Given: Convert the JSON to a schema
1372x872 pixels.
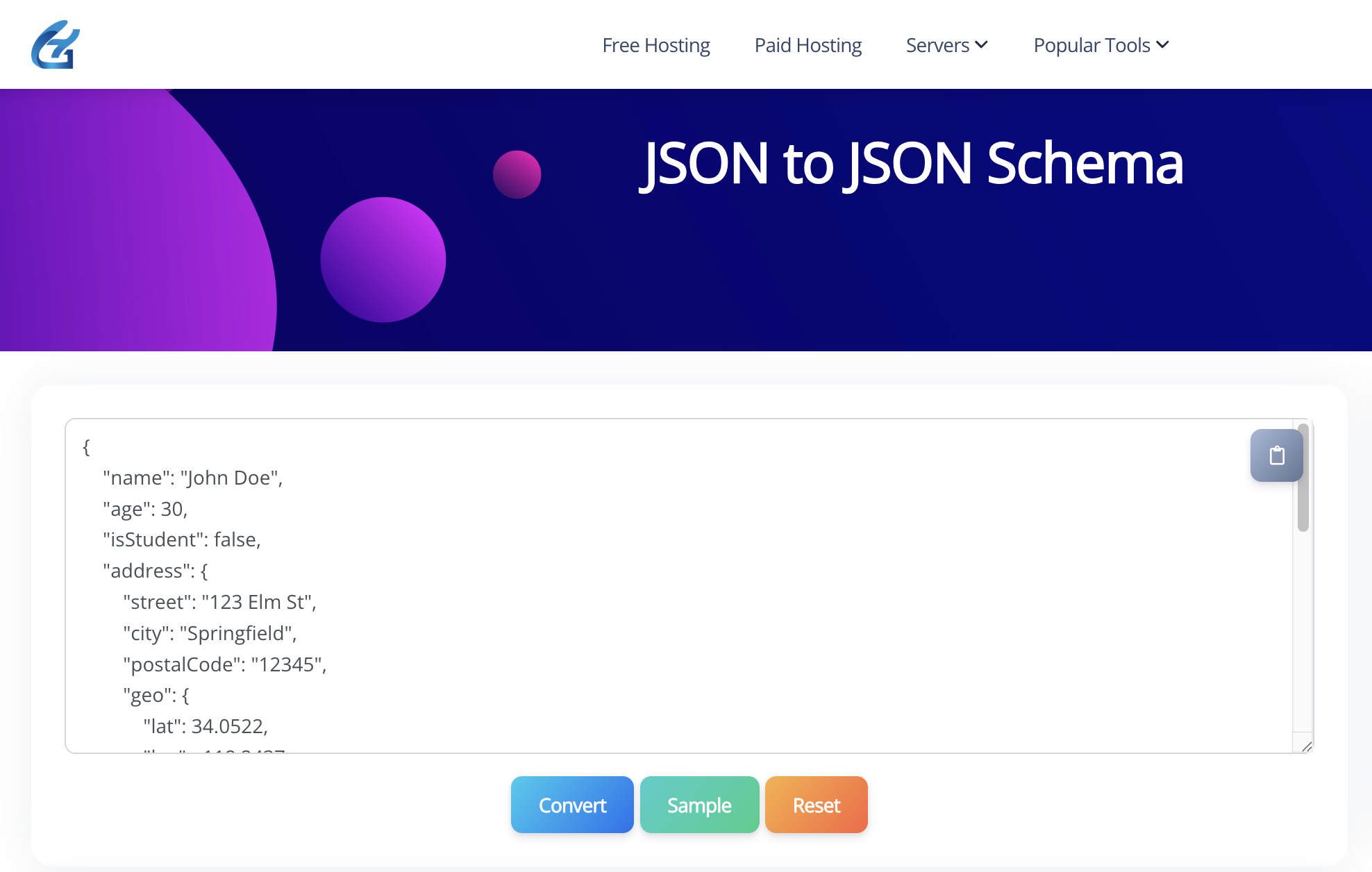Looking at the screenshot, I should pos(572,805).
